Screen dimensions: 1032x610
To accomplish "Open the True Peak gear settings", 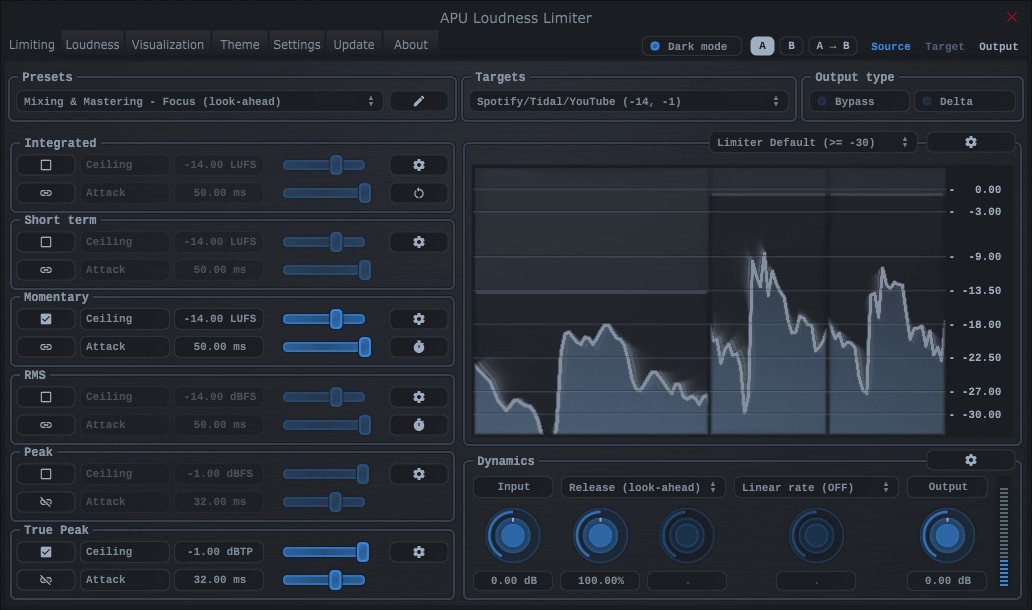I will [419, 552].
